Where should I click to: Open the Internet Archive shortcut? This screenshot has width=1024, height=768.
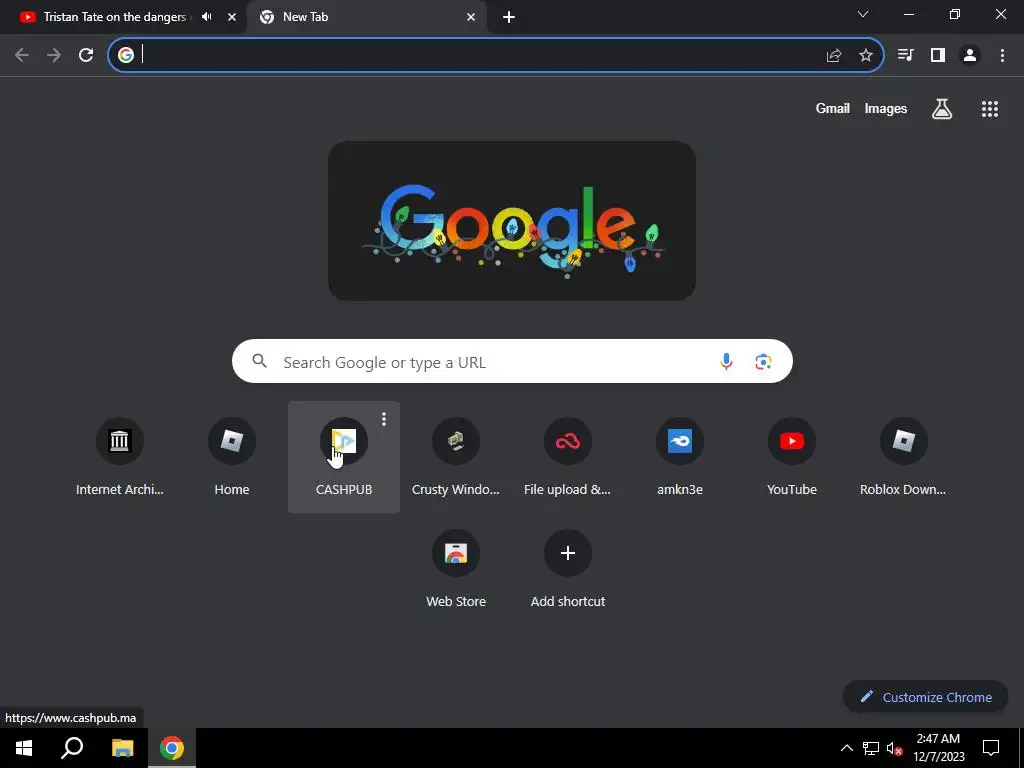(120, 456)
